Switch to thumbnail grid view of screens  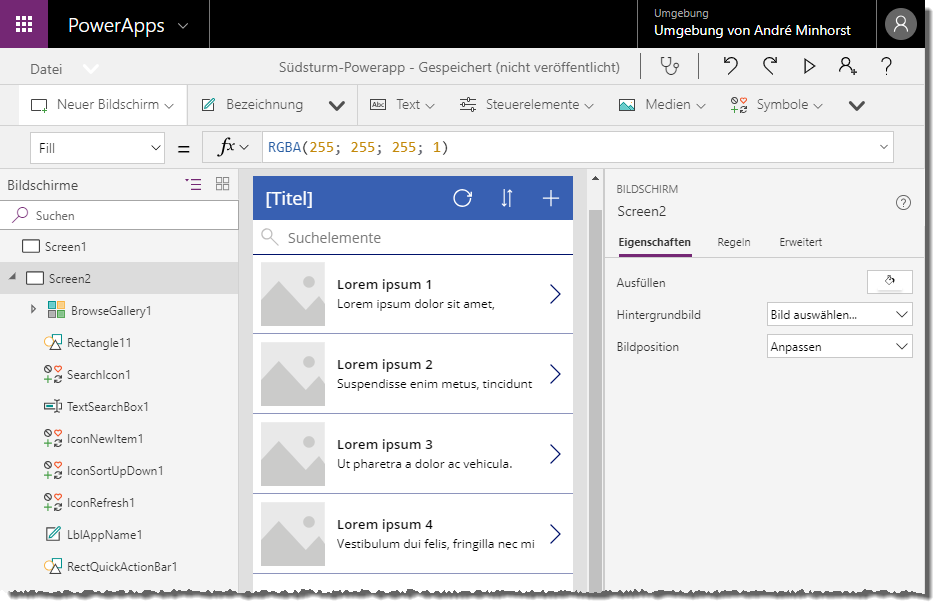(x=222, y=184)
